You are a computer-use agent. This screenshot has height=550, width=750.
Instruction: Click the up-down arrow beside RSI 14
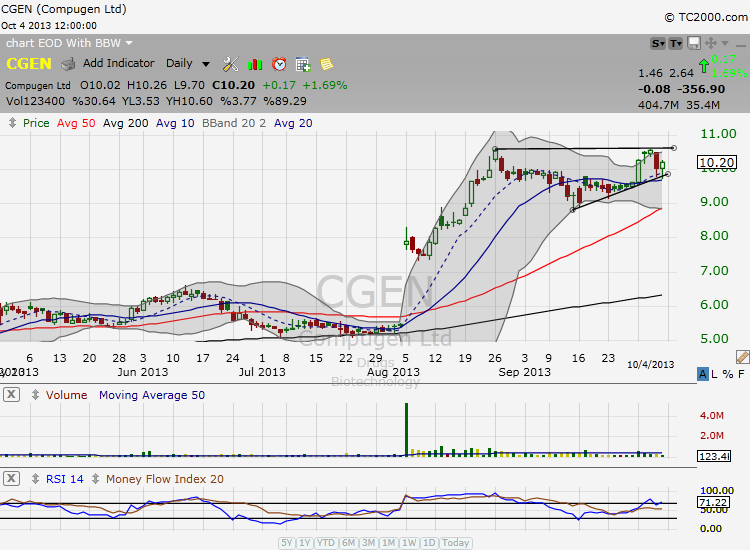click(x=35, y=479)
